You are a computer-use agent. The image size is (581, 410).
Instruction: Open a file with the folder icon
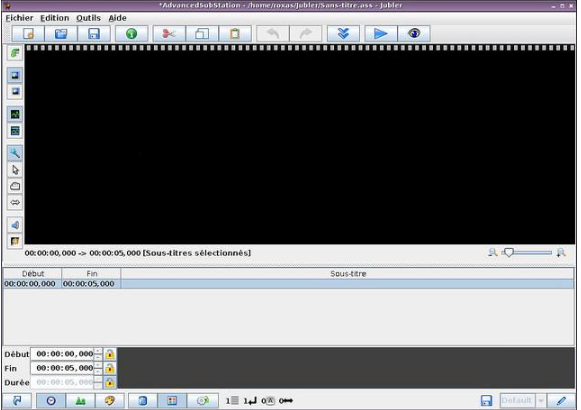61,34
